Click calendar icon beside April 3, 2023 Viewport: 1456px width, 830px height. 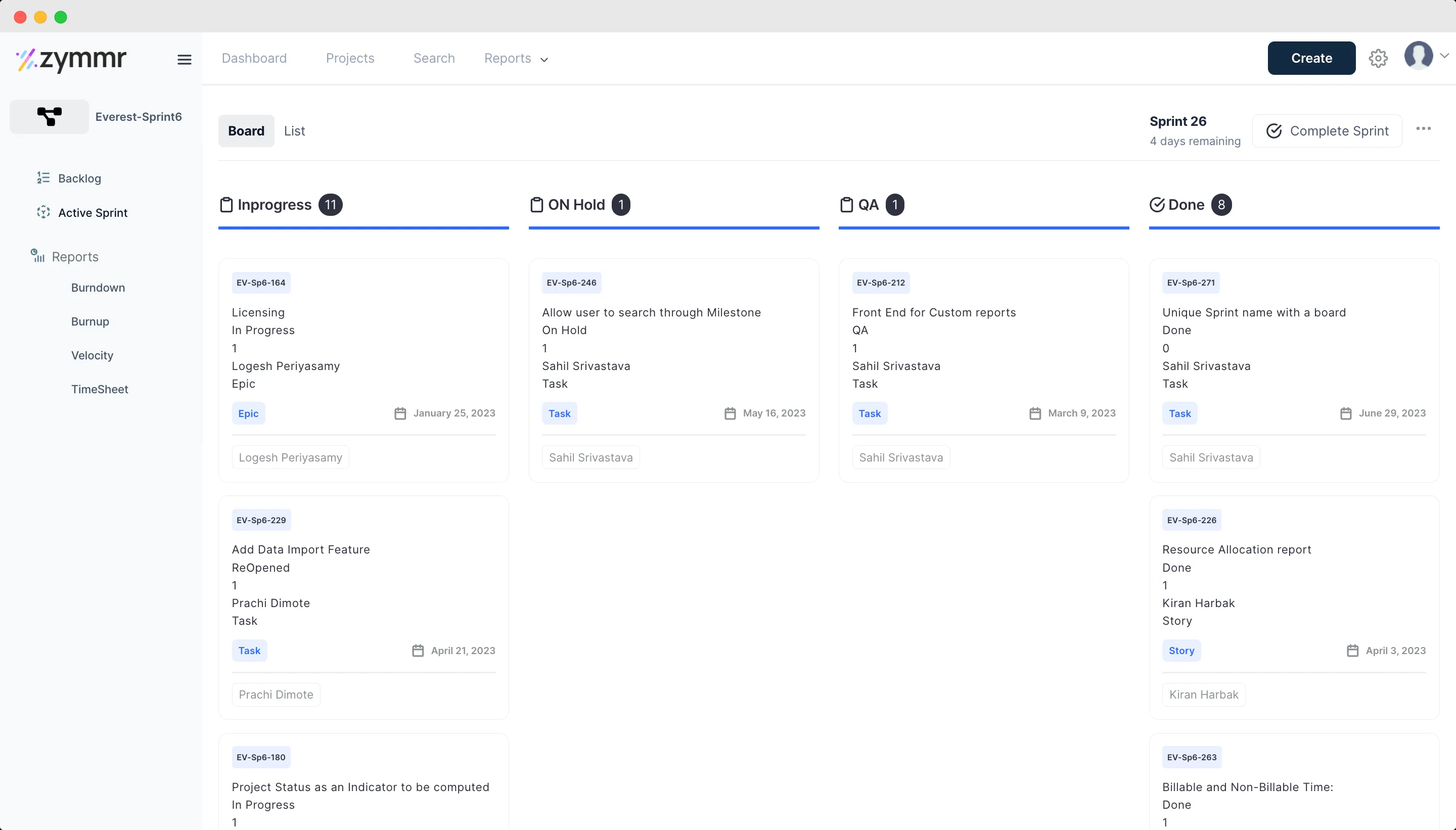pos(1352,651)
